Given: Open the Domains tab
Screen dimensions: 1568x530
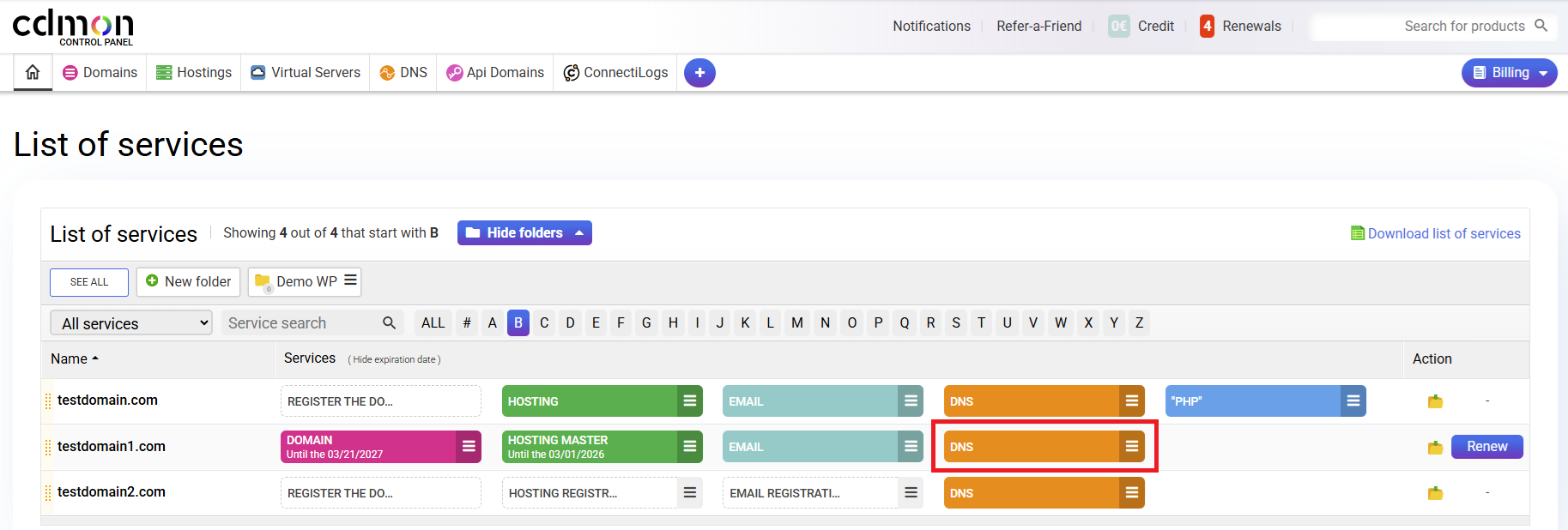Looking at the screenshot, I should (100, 73).
